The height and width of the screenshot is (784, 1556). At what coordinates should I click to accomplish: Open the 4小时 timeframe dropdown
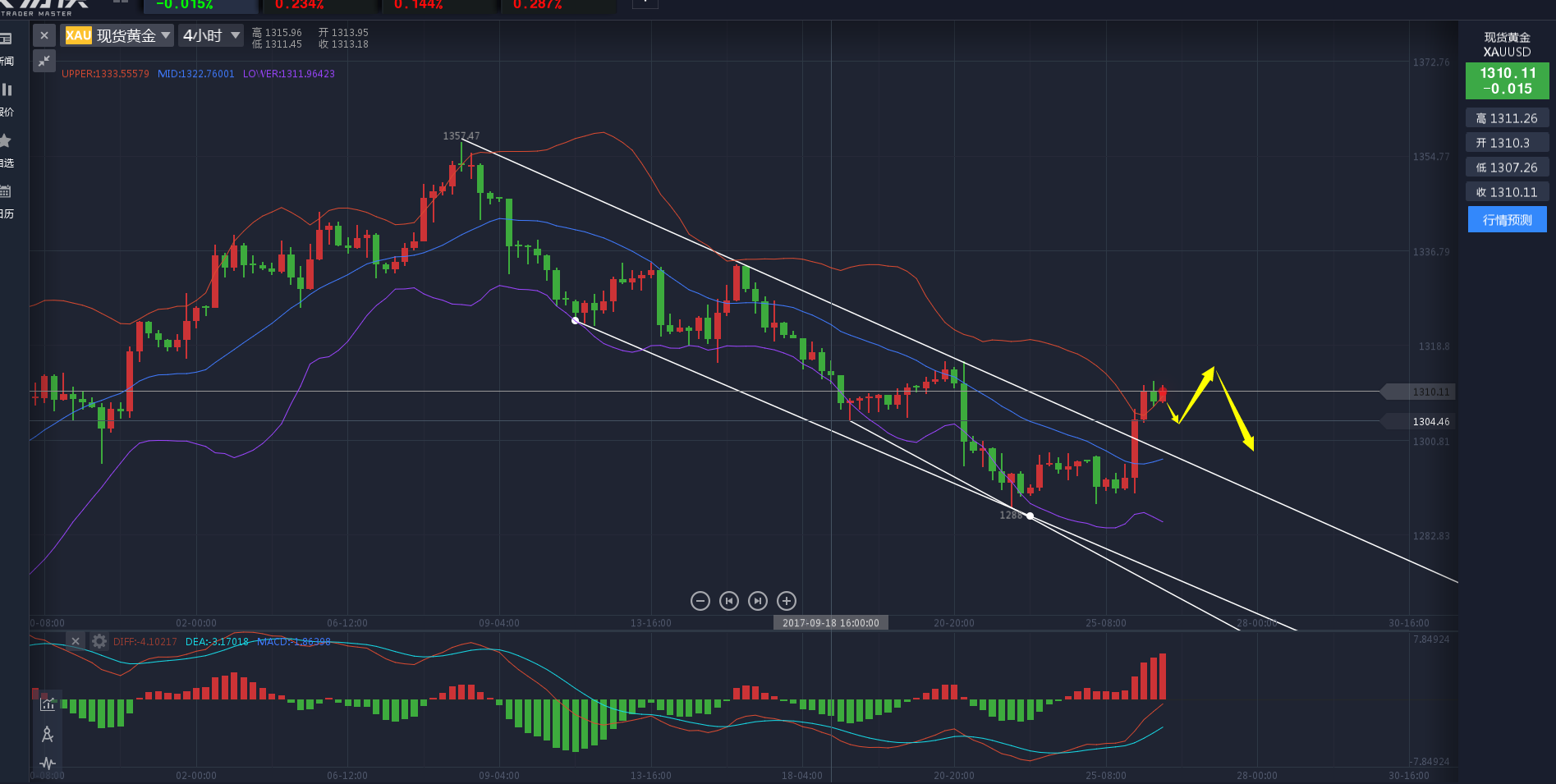(211, 35)
